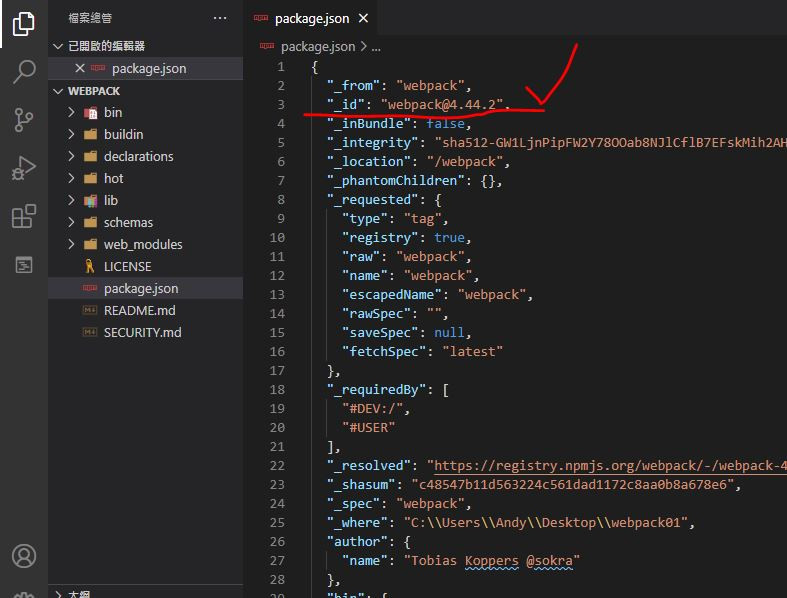Expand the web_modules folder
Viewport: 787px width, 598px height.
coord(71,244)
